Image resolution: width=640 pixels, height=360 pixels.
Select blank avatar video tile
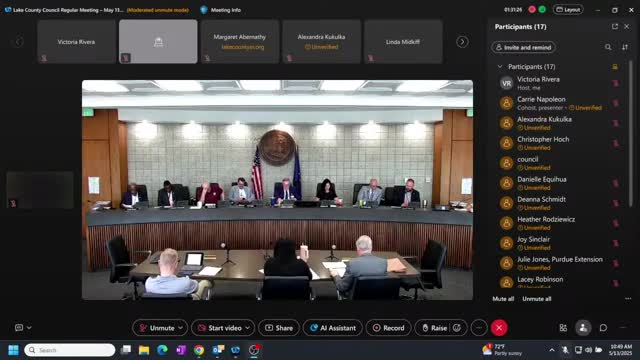pyautogui.click(x=158, y=42)
